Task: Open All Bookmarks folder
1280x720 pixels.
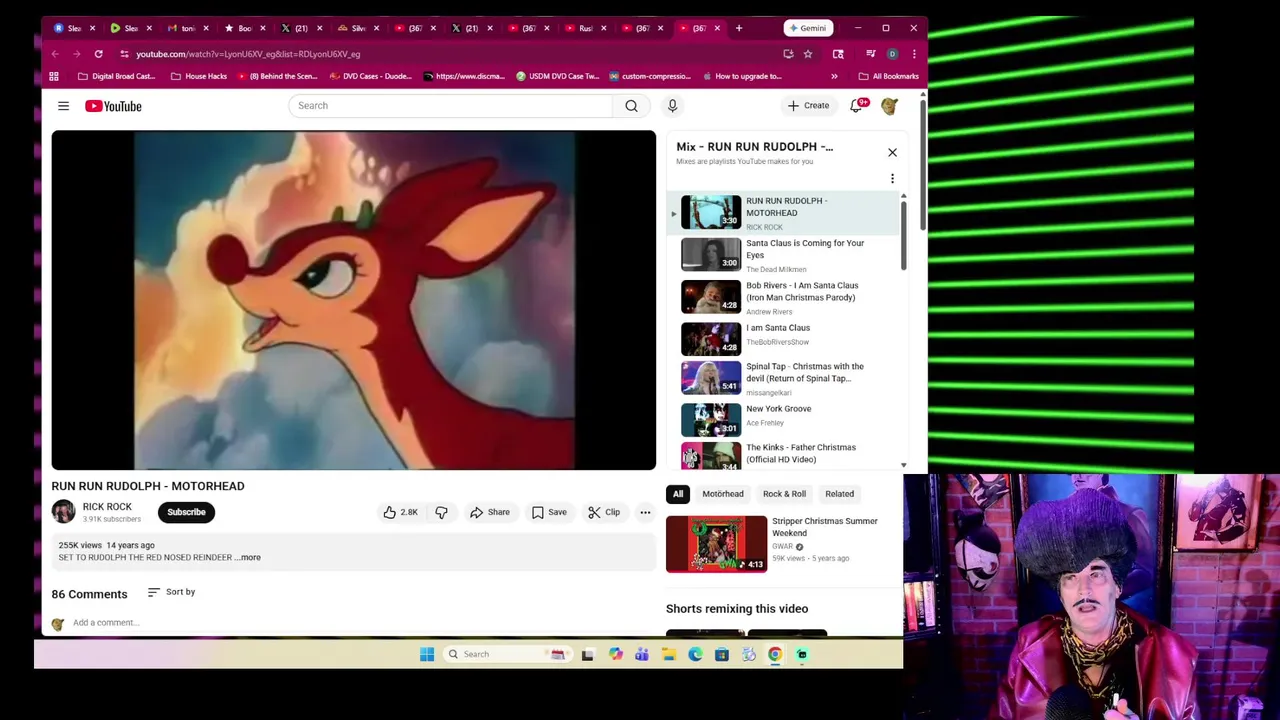Action: (x=888, y=76)
